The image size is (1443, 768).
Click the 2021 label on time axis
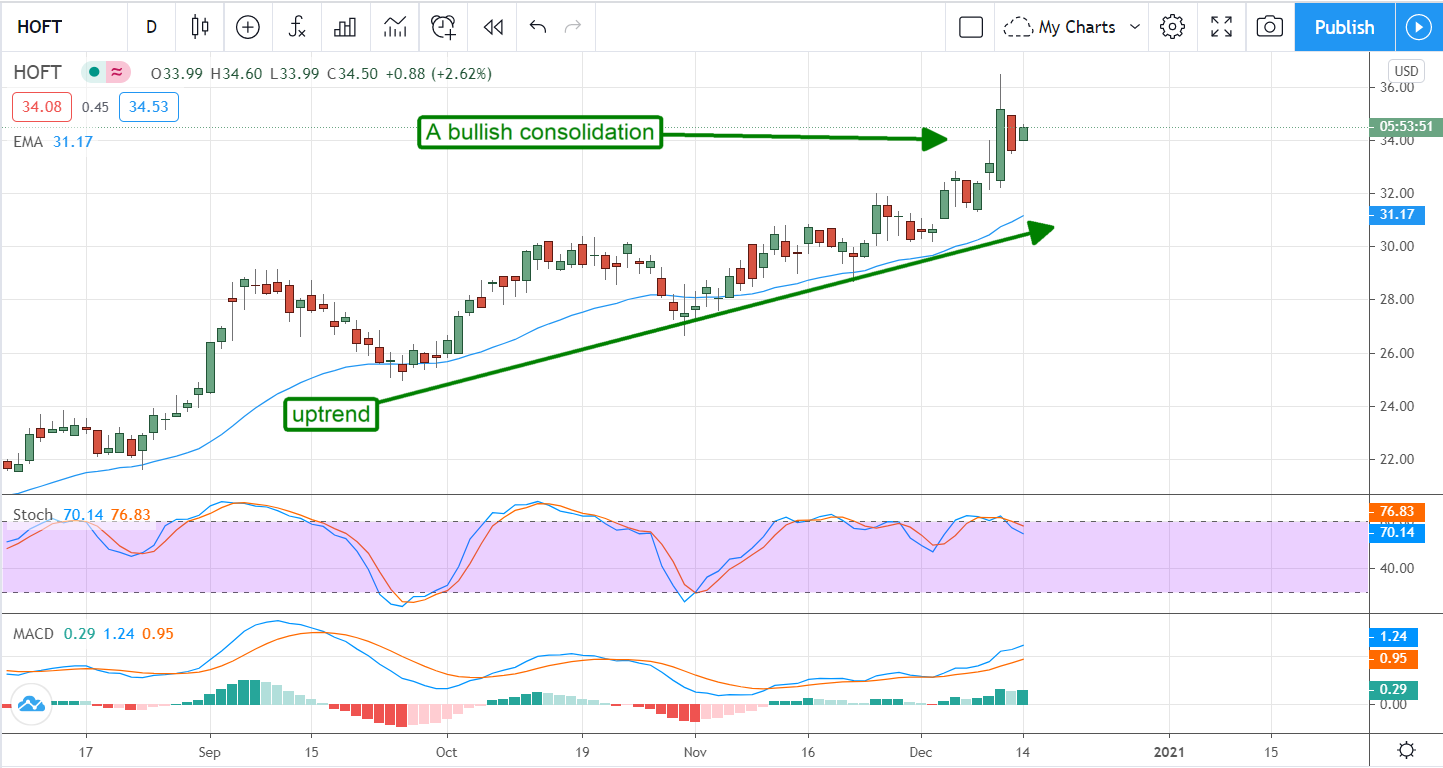point(1169,751)
